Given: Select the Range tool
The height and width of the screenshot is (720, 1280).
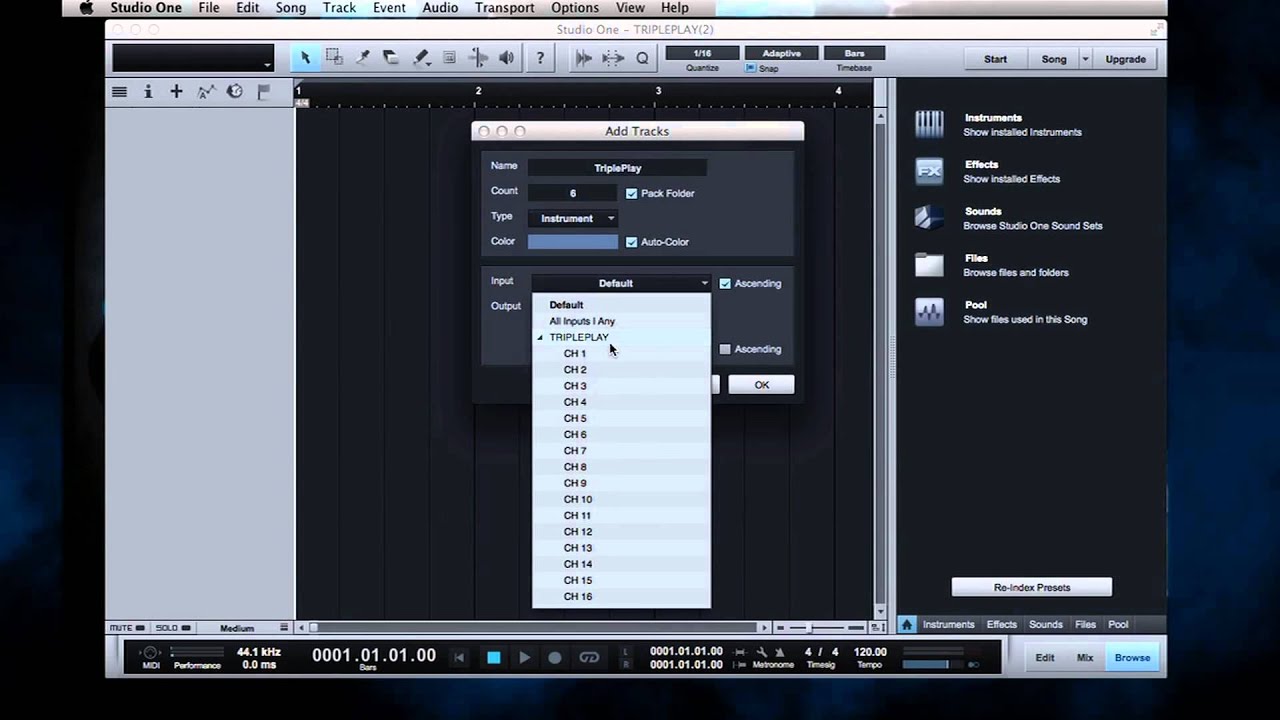Looking at the screenshot, I should pyautogui.click(x=335, y=58).
